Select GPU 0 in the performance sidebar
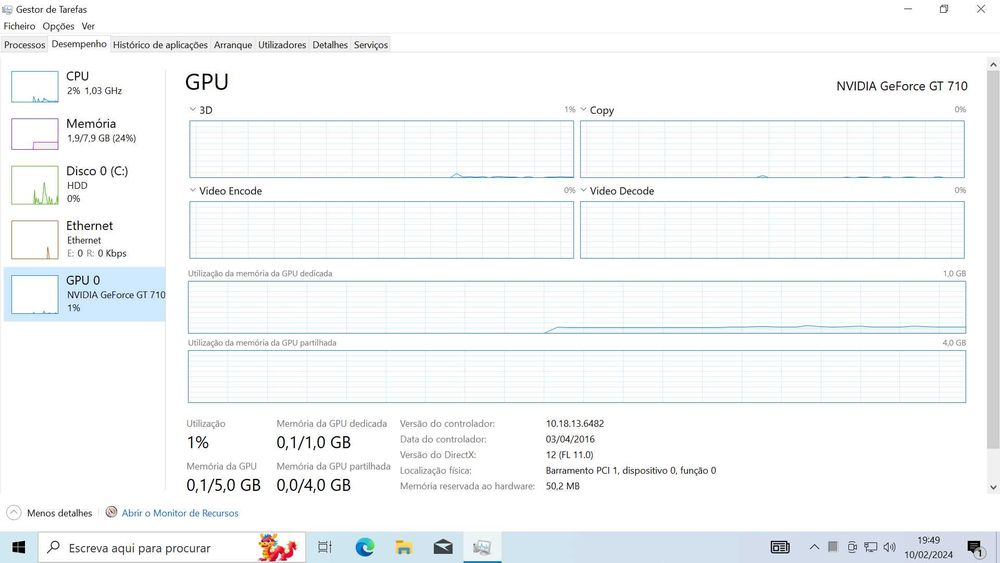Image resolution: width=1000 pixels, height=563 pixels. [85, 294]
